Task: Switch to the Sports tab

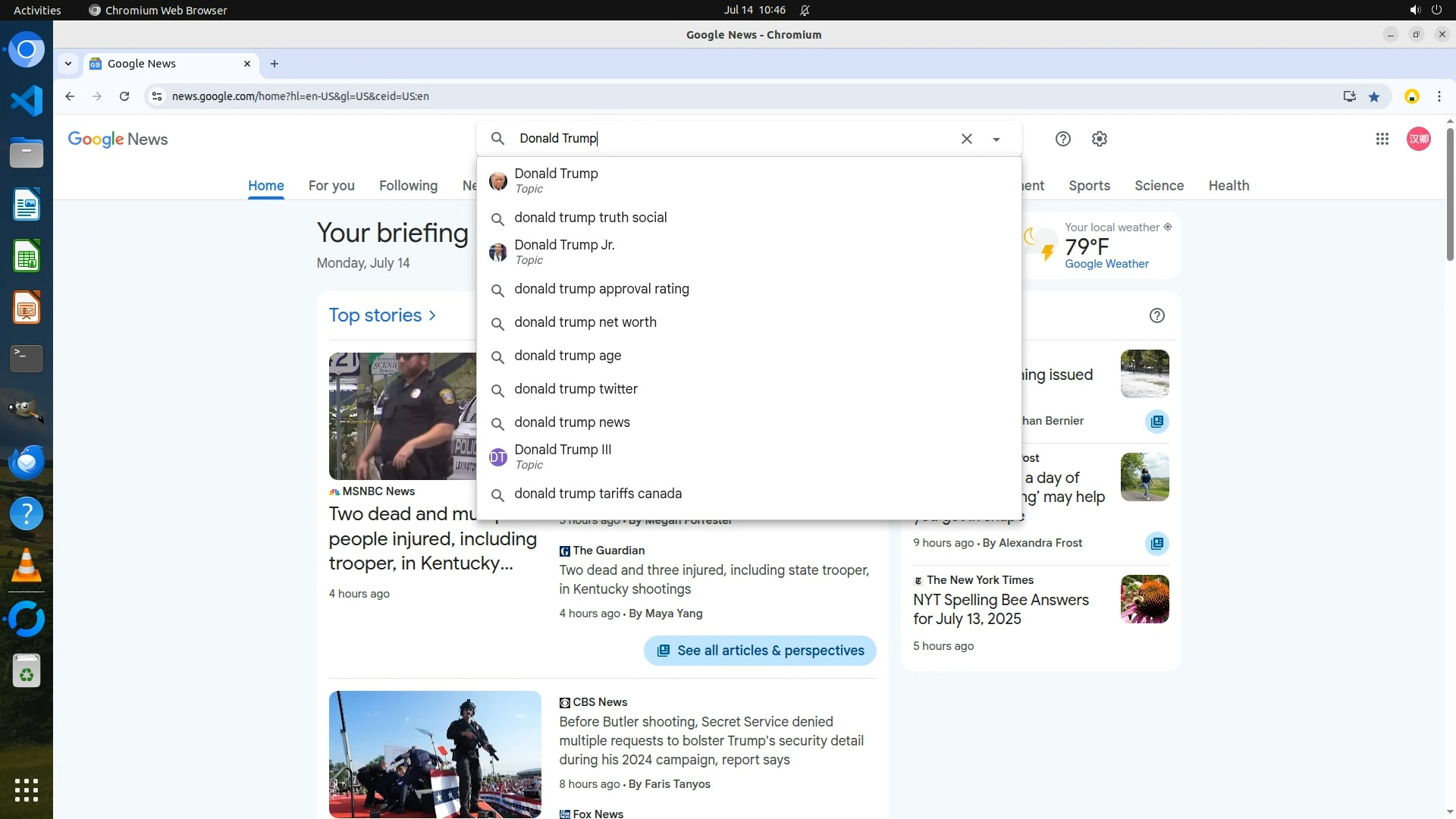Action: (x=1089, y=186)
